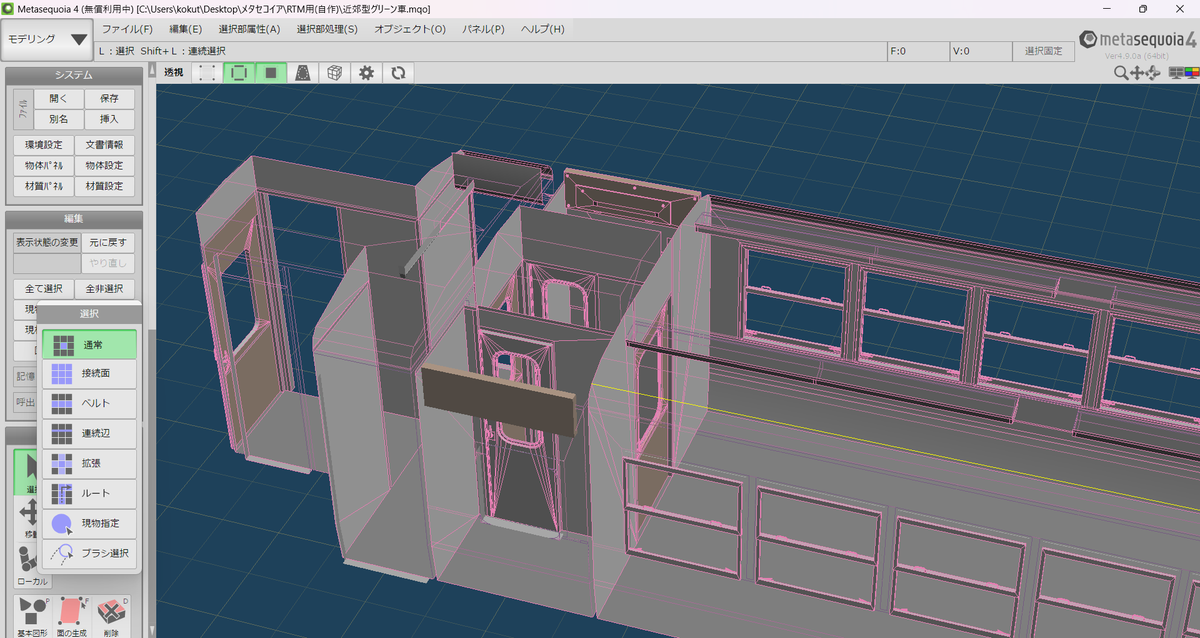Click the V:0 vertex count field

tap(979, 51)
